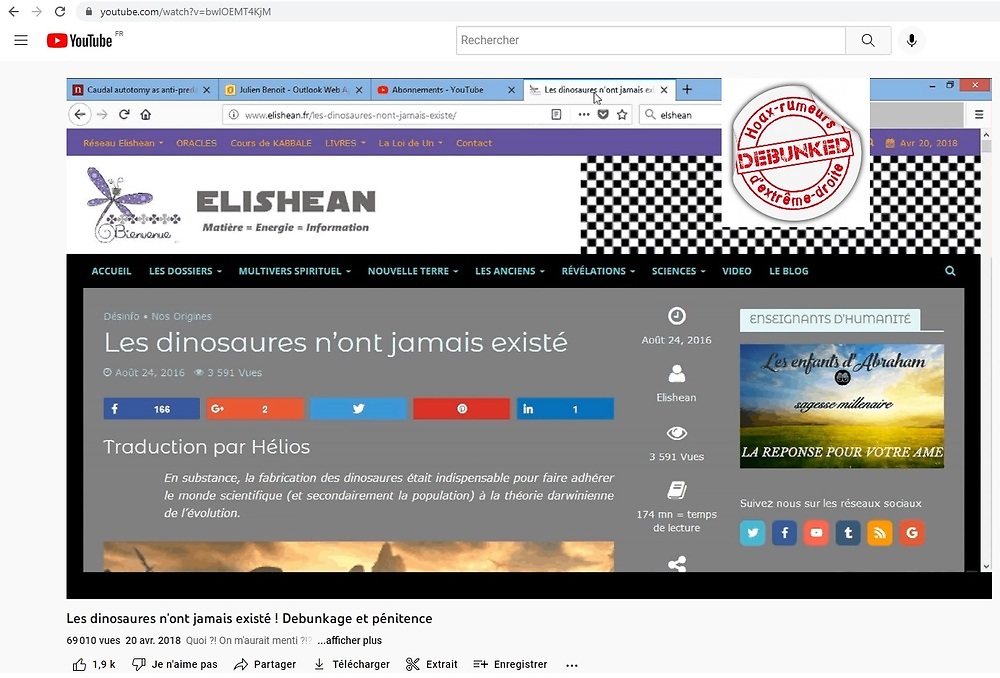The image size is (1000, 678).
Task: Click the blue Twitter share button
Action: (x=358, y=409)
